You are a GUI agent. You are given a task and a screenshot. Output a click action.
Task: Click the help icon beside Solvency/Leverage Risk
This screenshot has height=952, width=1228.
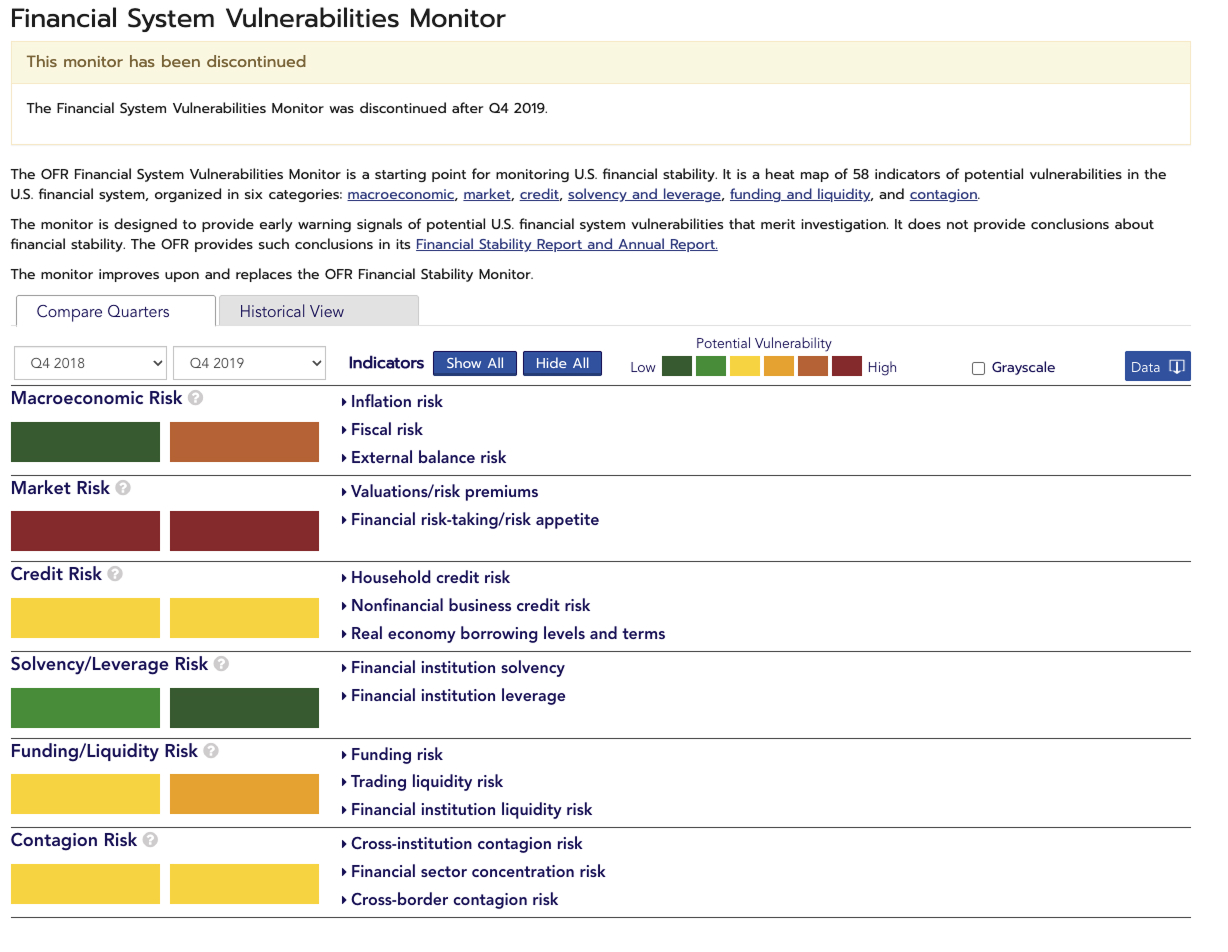click(x=220, y=664)
